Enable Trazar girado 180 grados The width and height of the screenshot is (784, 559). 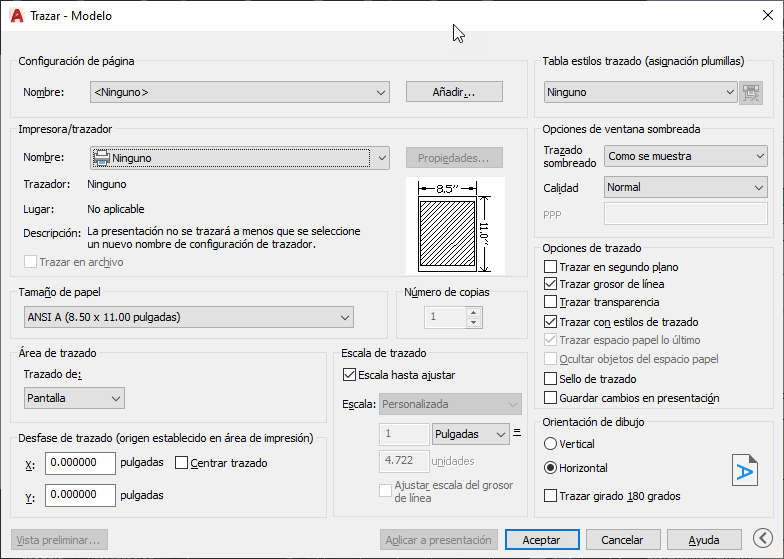pyautogui.click(x=550, y=496)
